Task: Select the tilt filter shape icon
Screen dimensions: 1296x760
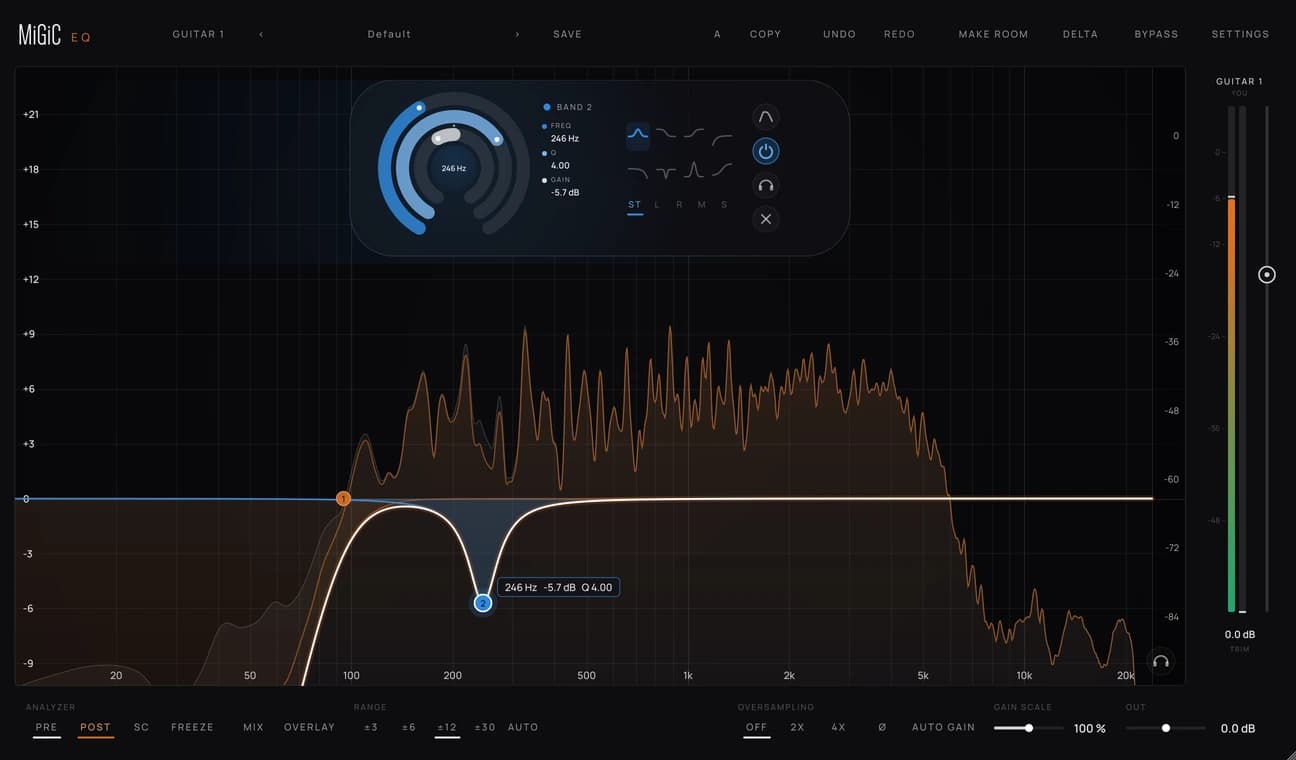Action: coord(722,172)
